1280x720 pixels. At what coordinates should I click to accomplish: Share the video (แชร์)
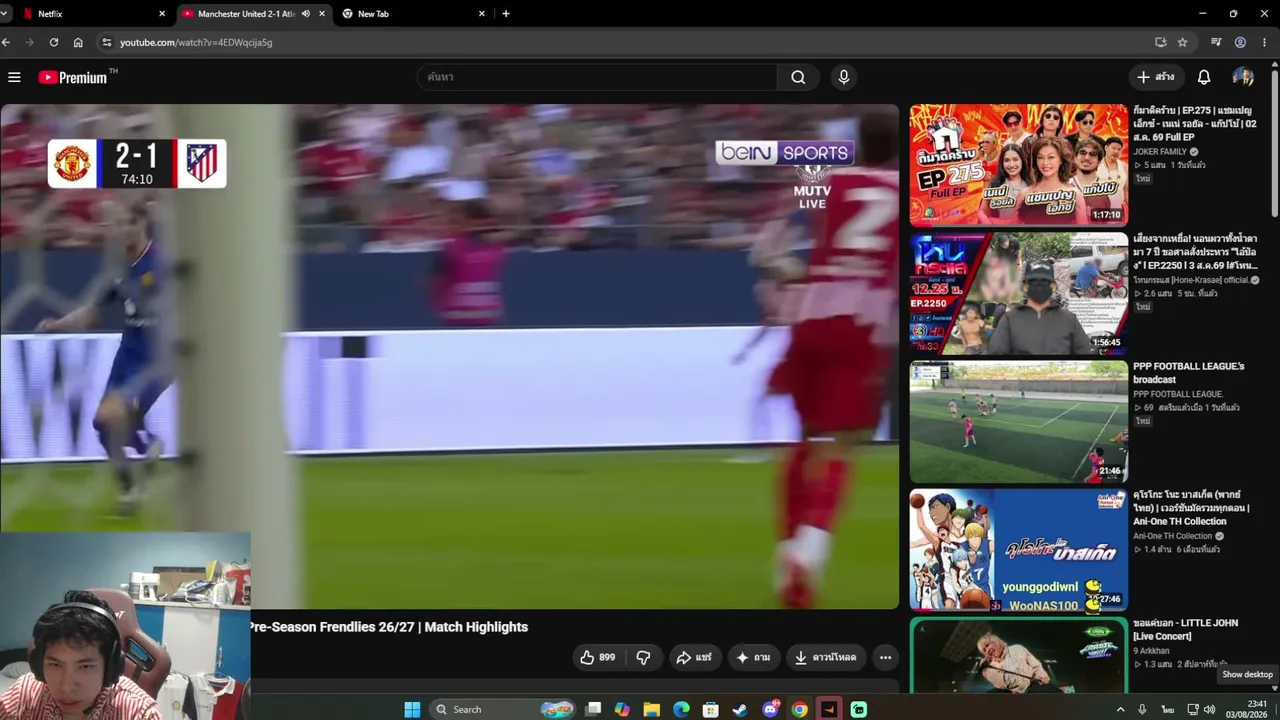(693, 657)
